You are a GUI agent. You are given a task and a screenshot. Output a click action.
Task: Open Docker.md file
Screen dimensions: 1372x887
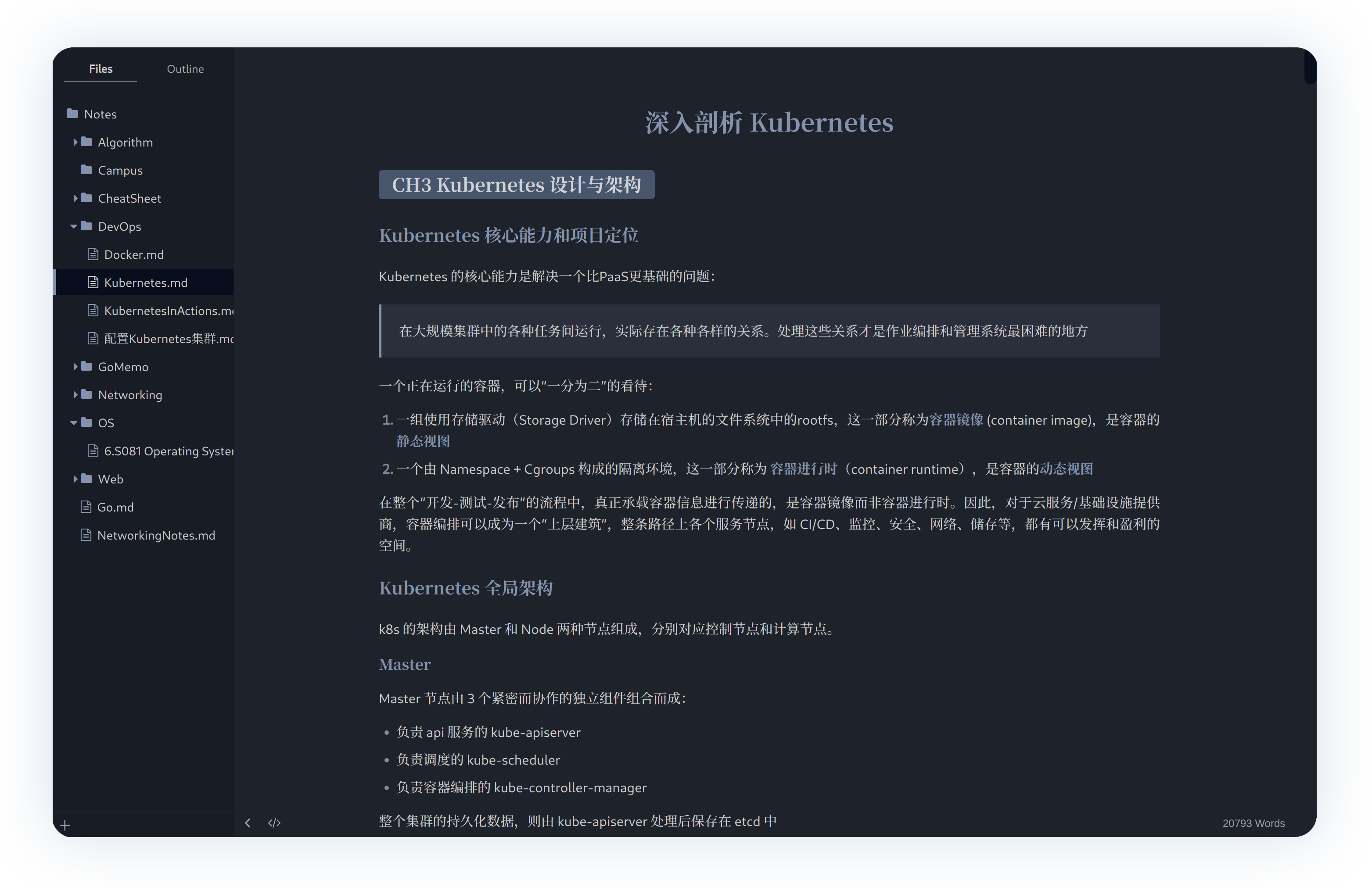[x=134, y=254]
